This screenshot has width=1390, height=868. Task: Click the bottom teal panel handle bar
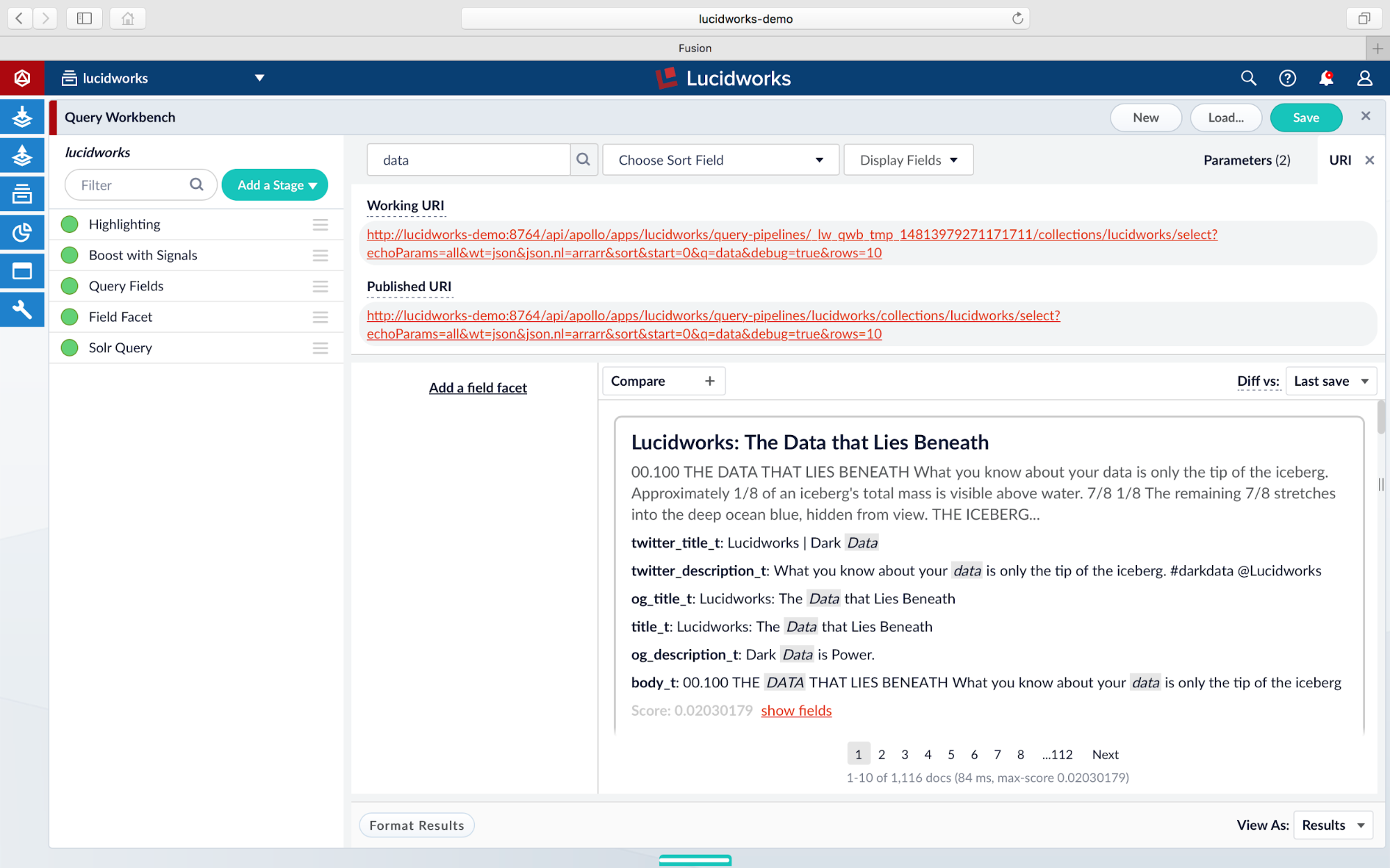click(695, 860)
